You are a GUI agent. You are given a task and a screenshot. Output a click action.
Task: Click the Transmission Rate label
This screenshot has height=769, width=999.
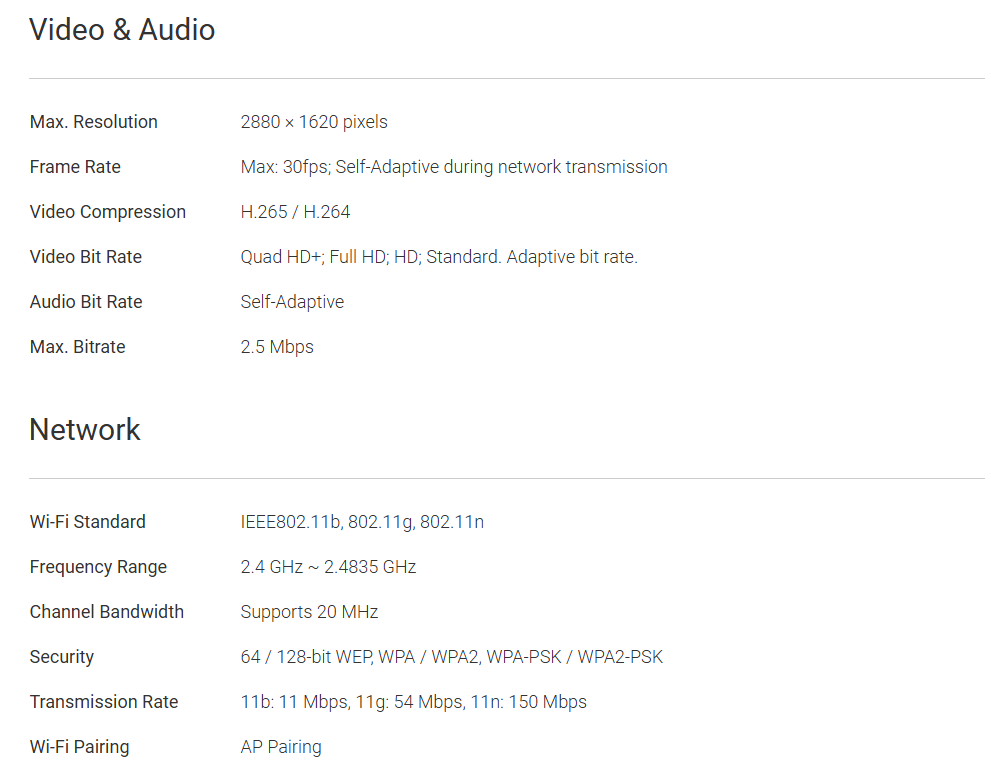pyautogui.click(x=104, y=702)
